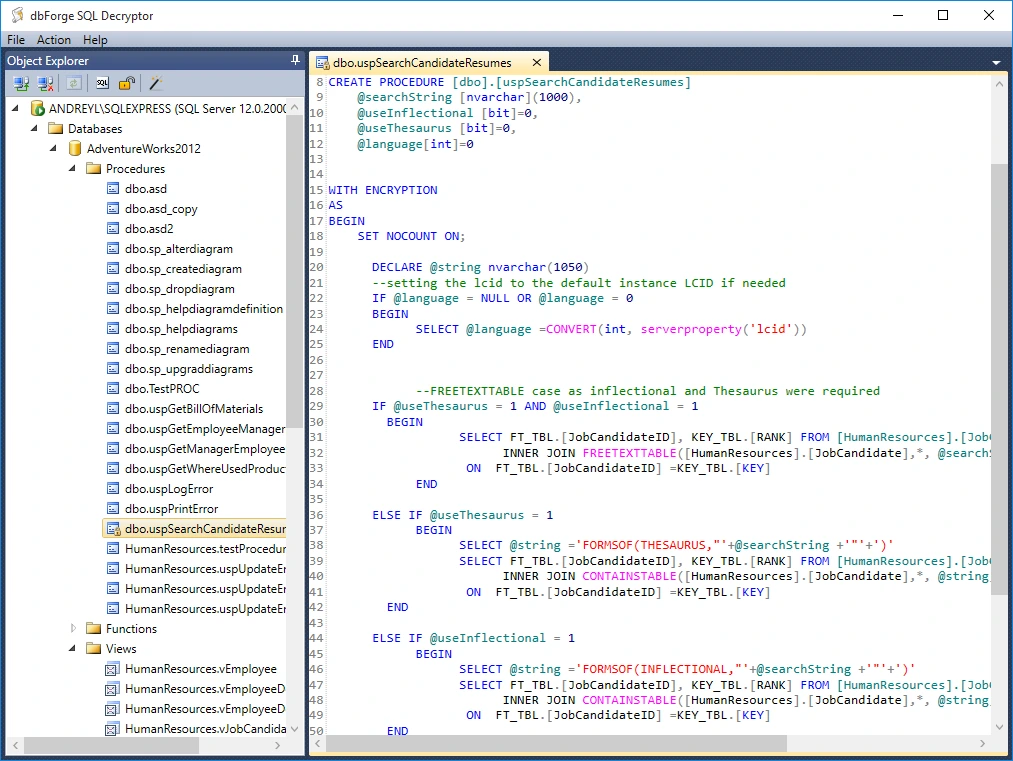Collapse the Views folder
Viewport: 1013px width, 761px height.
click(x=73, y=649)
